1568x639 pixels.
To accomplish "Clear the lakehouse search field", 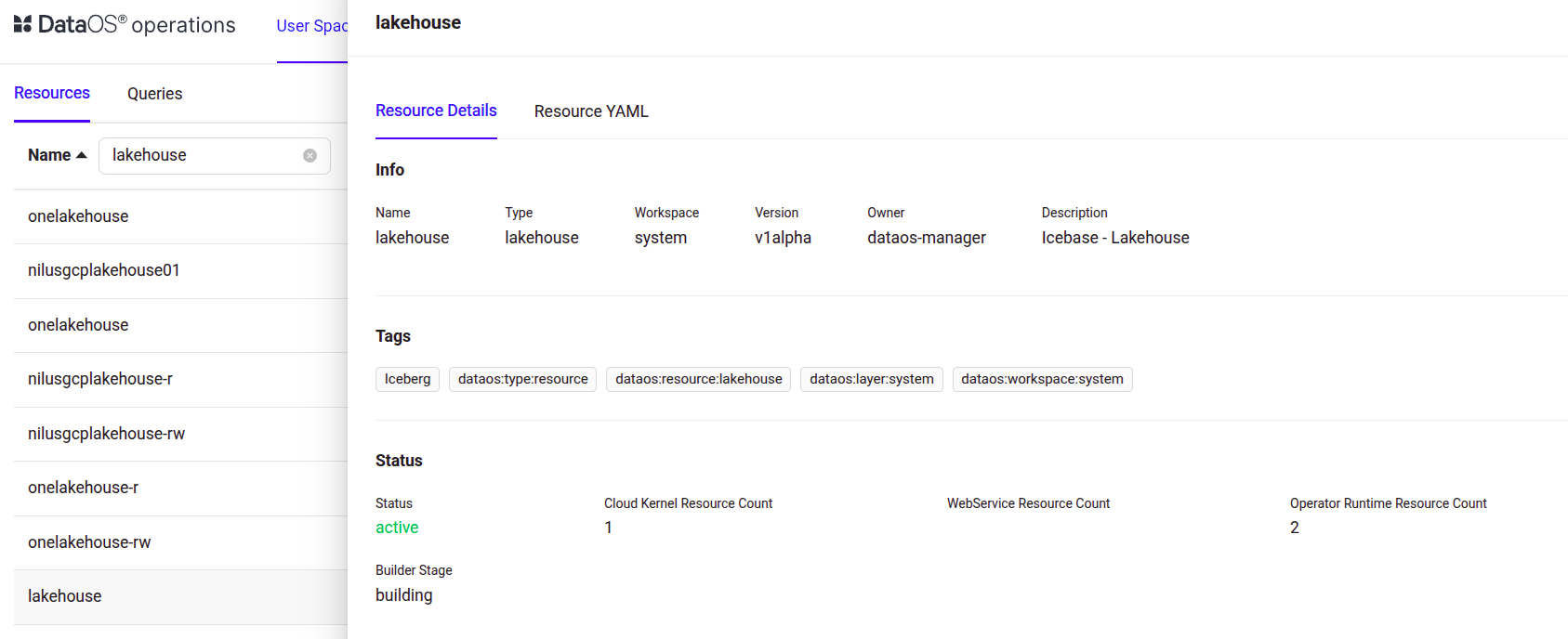I will point(310,156).
